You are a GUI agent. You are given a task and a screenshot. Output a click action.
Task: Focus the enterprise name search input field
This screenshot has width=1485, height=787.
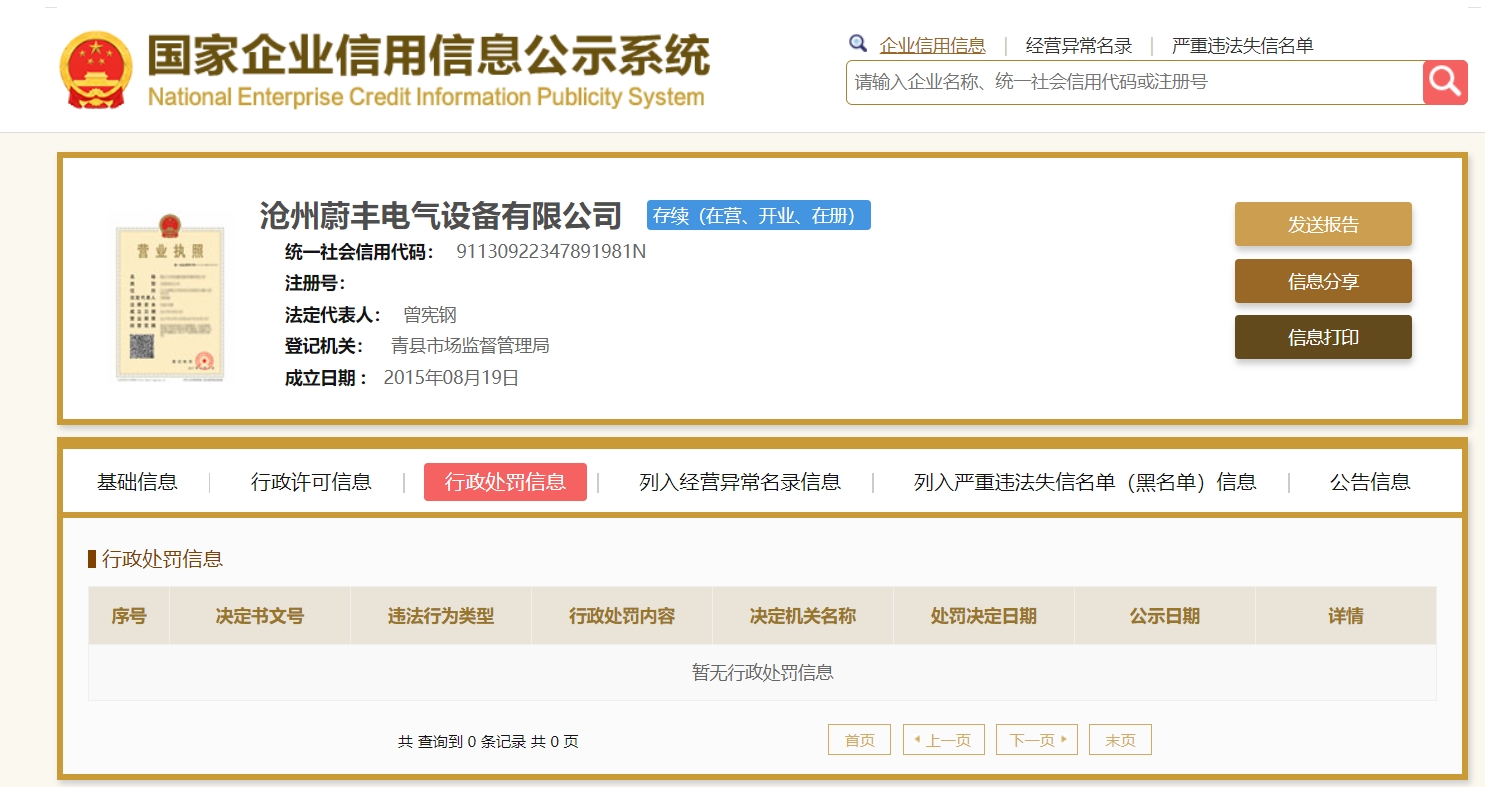1135,82
